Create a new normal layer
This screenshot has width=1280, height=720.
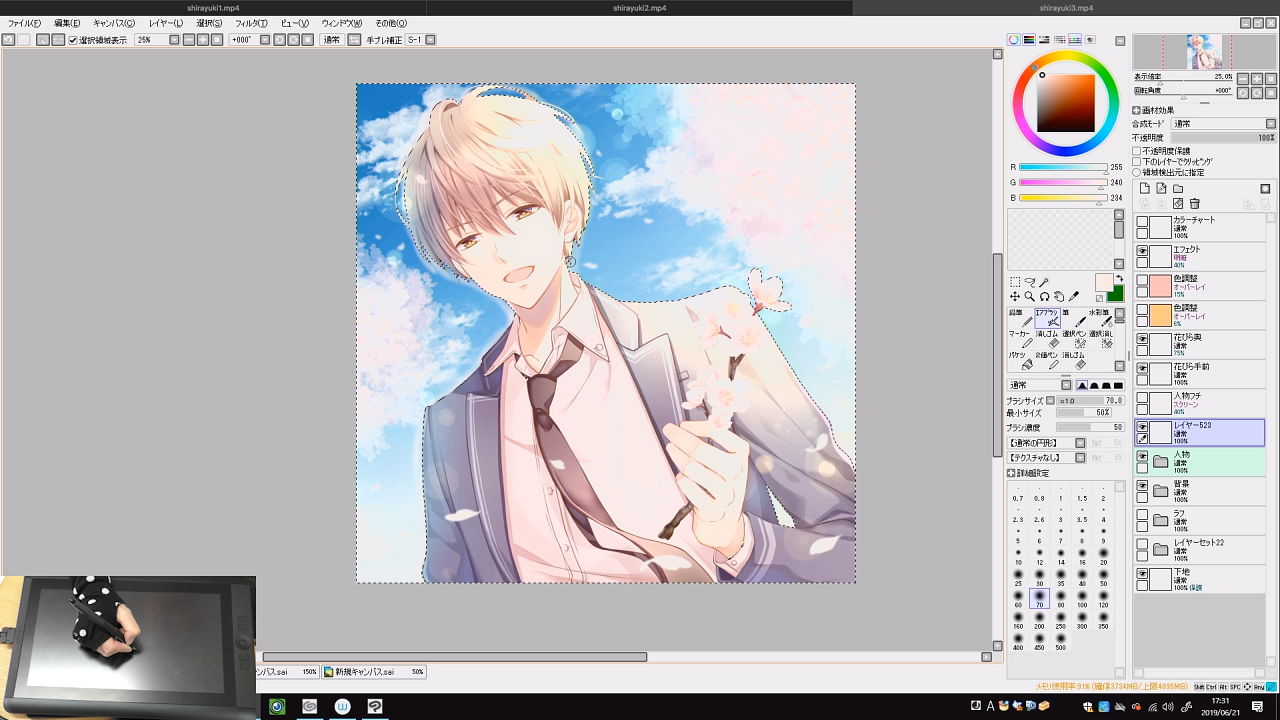pos(1144,188)
